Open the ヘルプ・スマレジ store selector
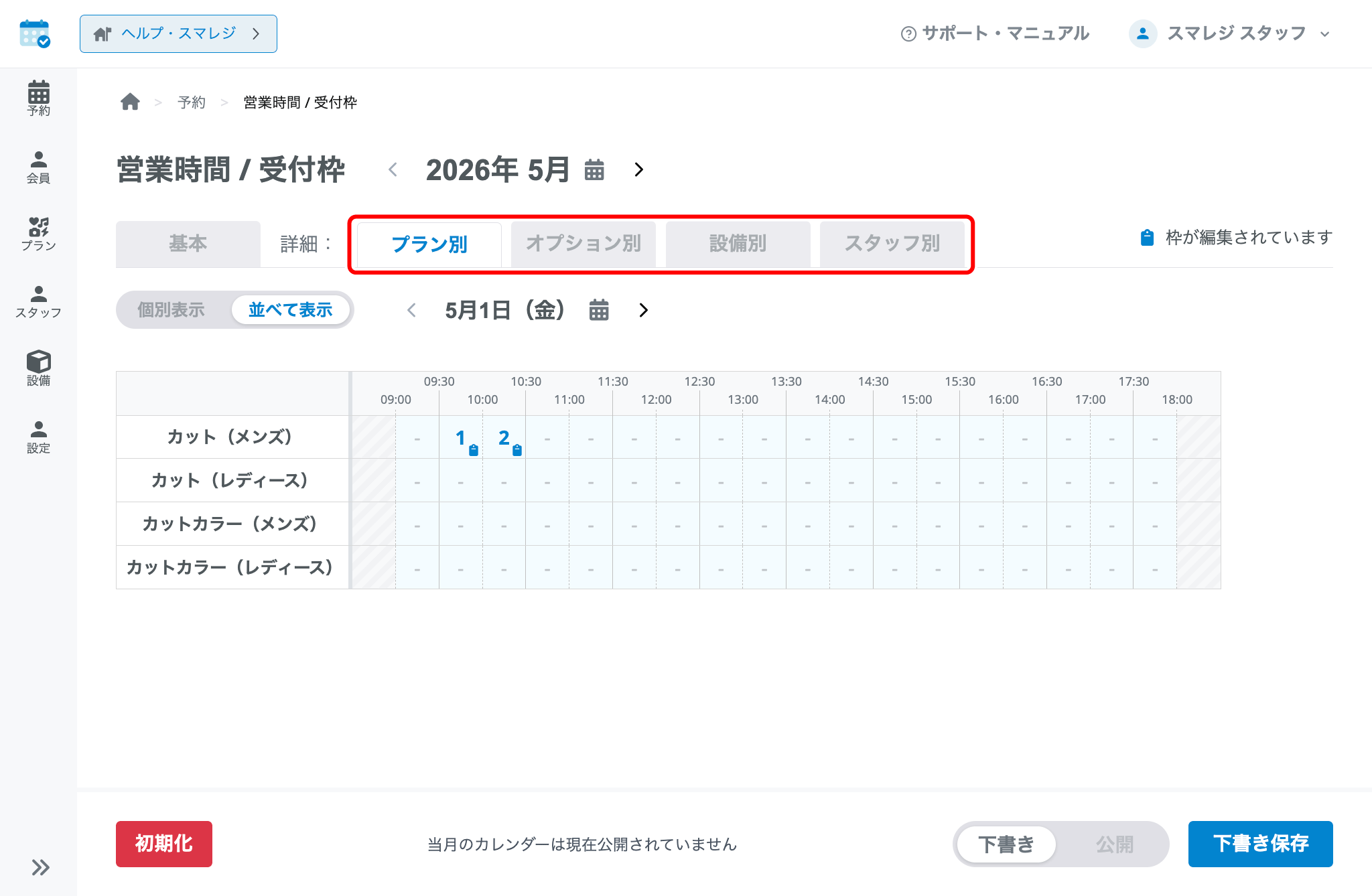This screenshot has width=1372, height=896. (178, 33)
